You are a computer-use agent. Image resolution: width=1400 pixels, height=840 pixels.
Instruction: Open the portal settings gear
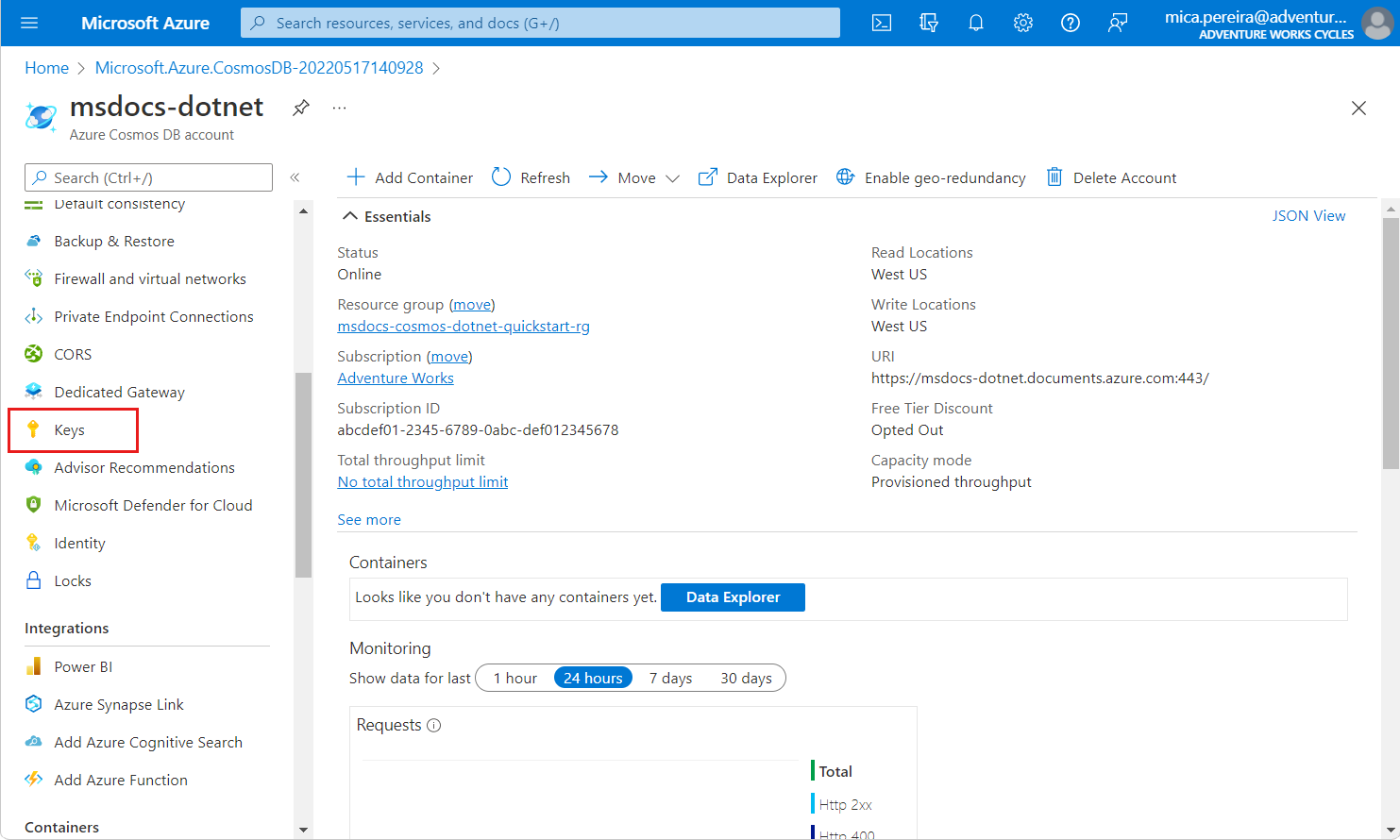1022,23
